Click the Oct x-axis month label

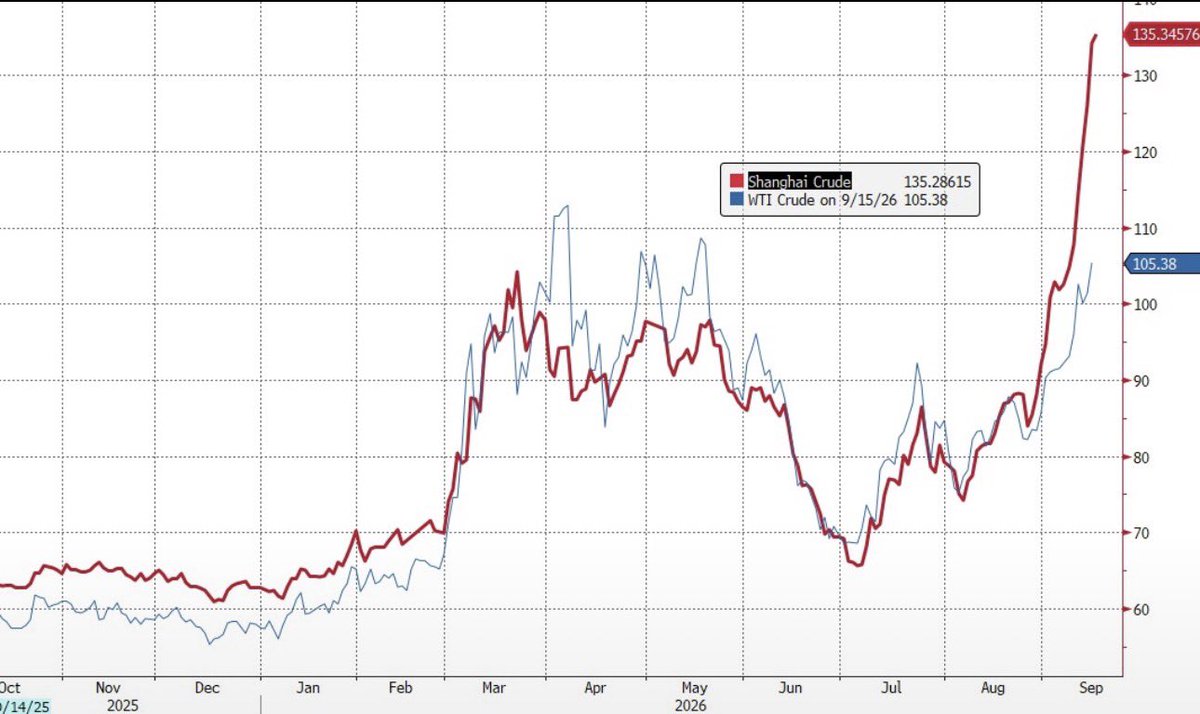[x=12, y=688]
